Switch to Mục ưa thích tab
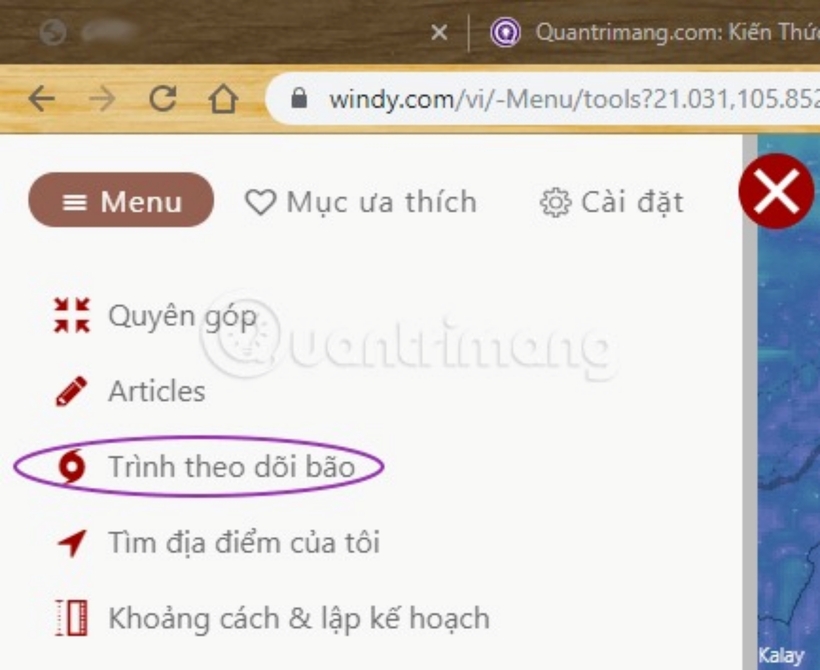This screenshot has width=820, height=670. tap(361, 202)
